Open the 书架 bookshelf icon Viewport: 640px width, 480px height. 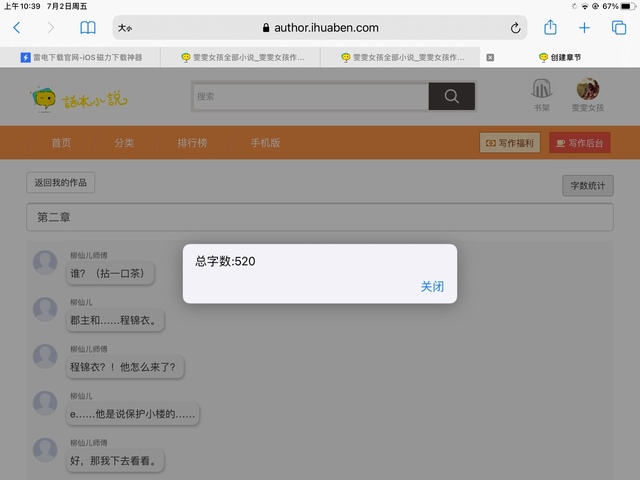point(541,92)
